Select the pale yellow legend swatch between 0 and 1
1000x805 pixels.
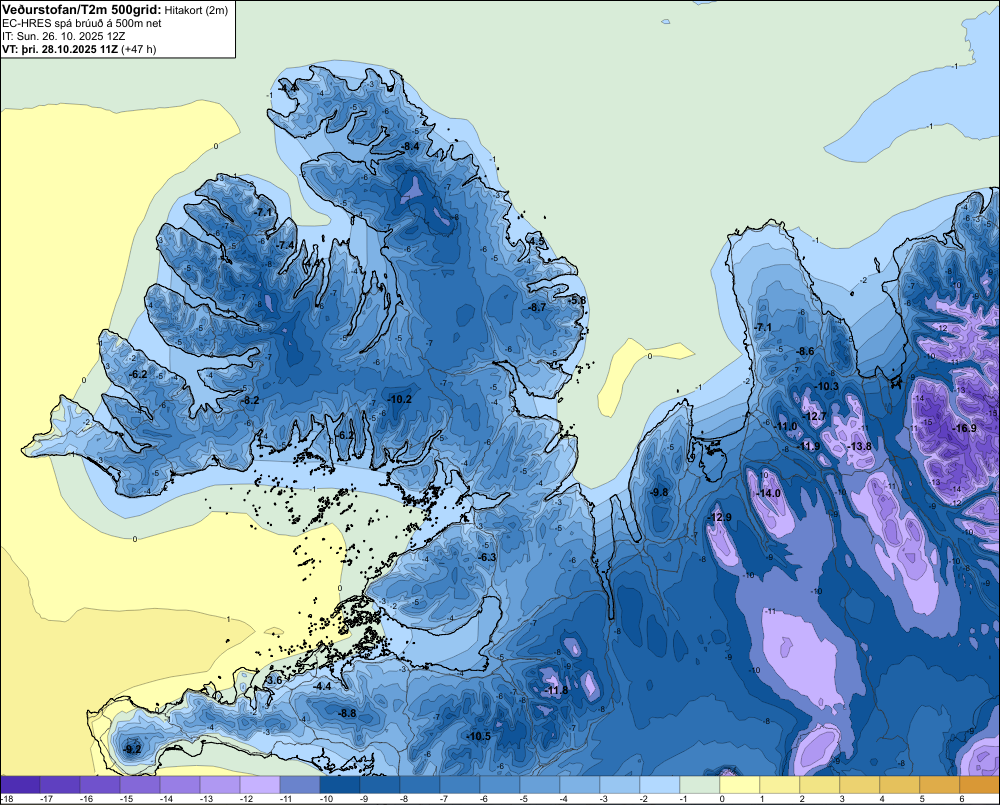coord(740,785)
